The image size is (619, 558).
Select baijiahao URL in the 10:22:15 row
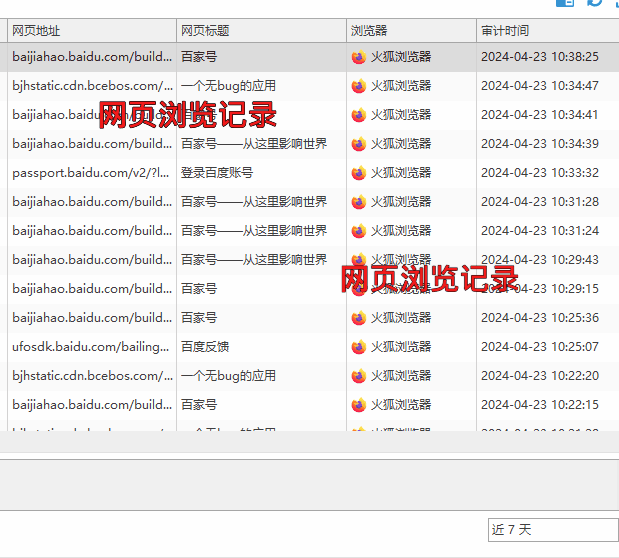[92, 405]
